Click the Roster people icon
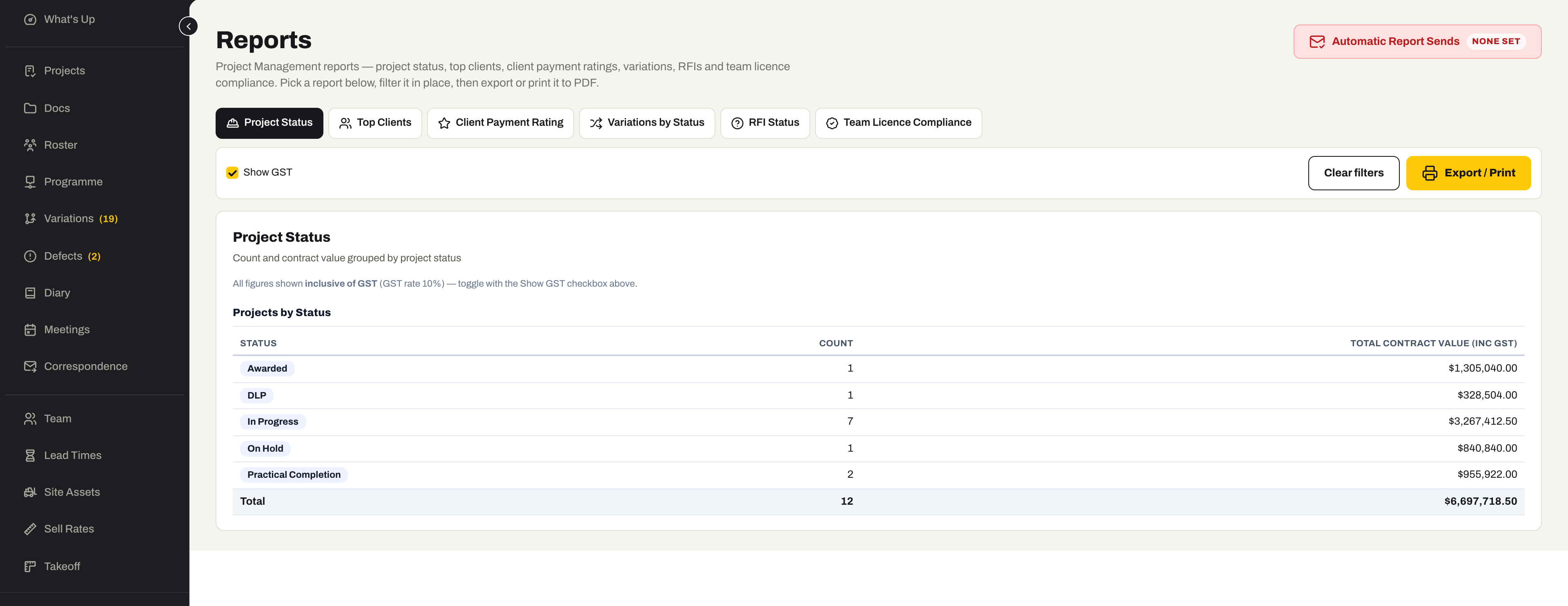 30,145
